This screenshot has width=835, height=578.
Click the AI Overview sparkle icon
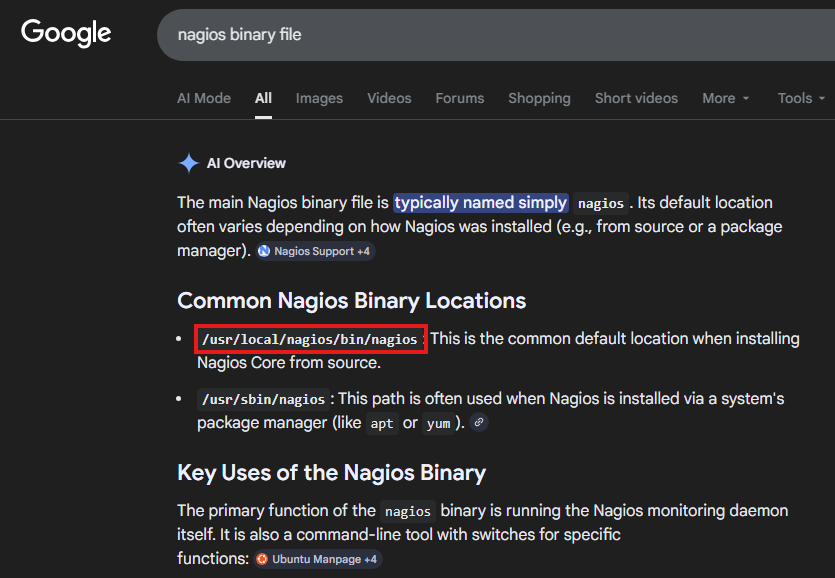pyautogui.click(x=188, y=163)
